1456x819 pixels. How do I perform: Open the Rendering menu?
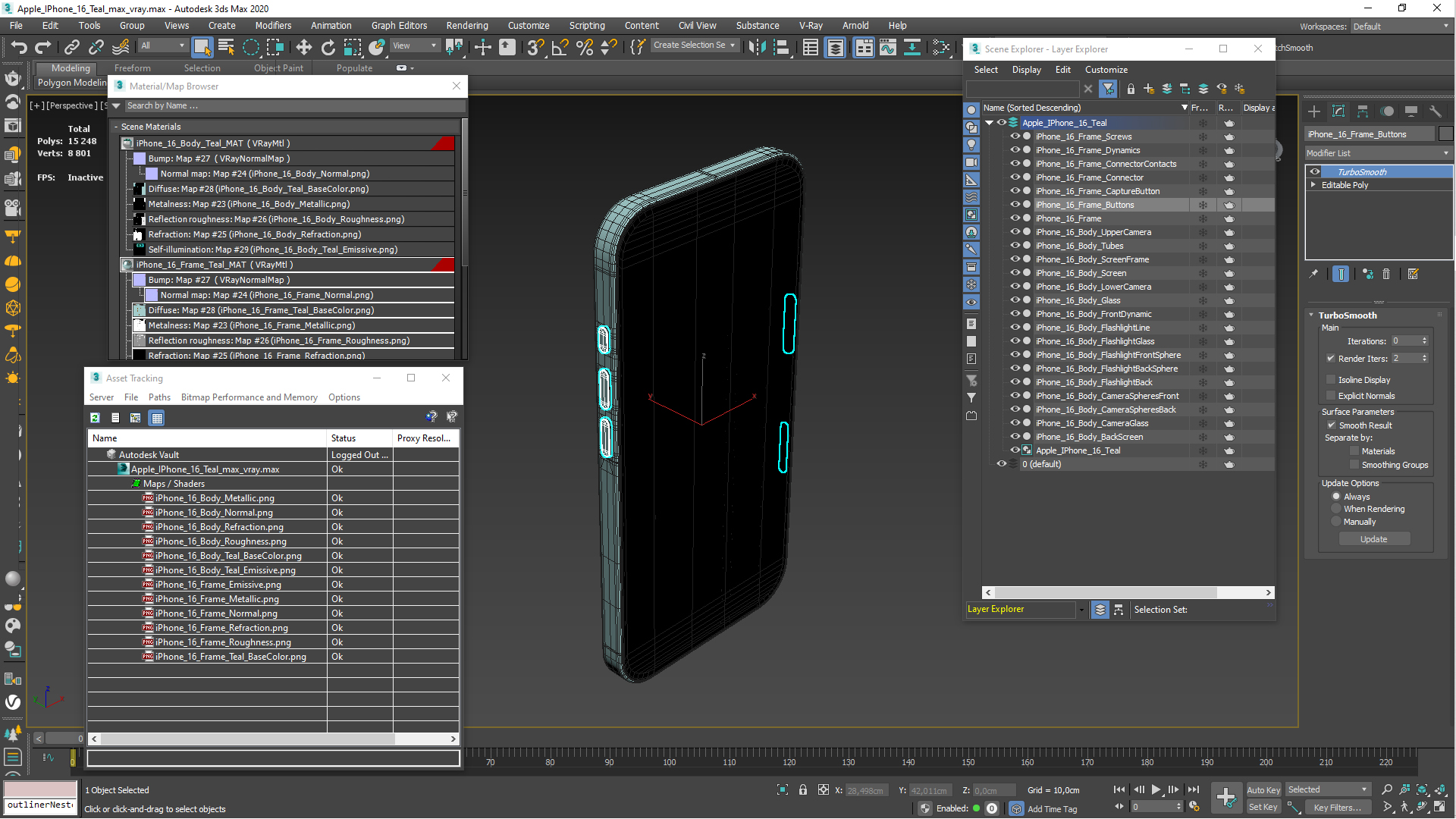[466, 26]
